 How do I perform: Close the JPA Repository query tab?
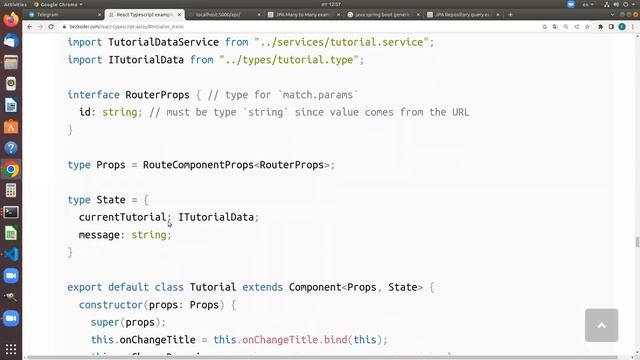498,14
